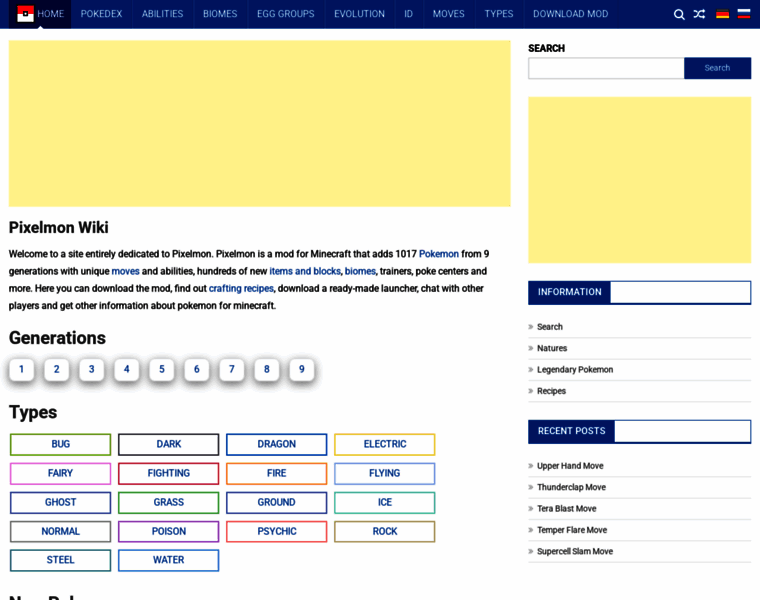Select Generation 5 button
The width and height of the screenshot is (760, 600).
[x=162, y=369]
